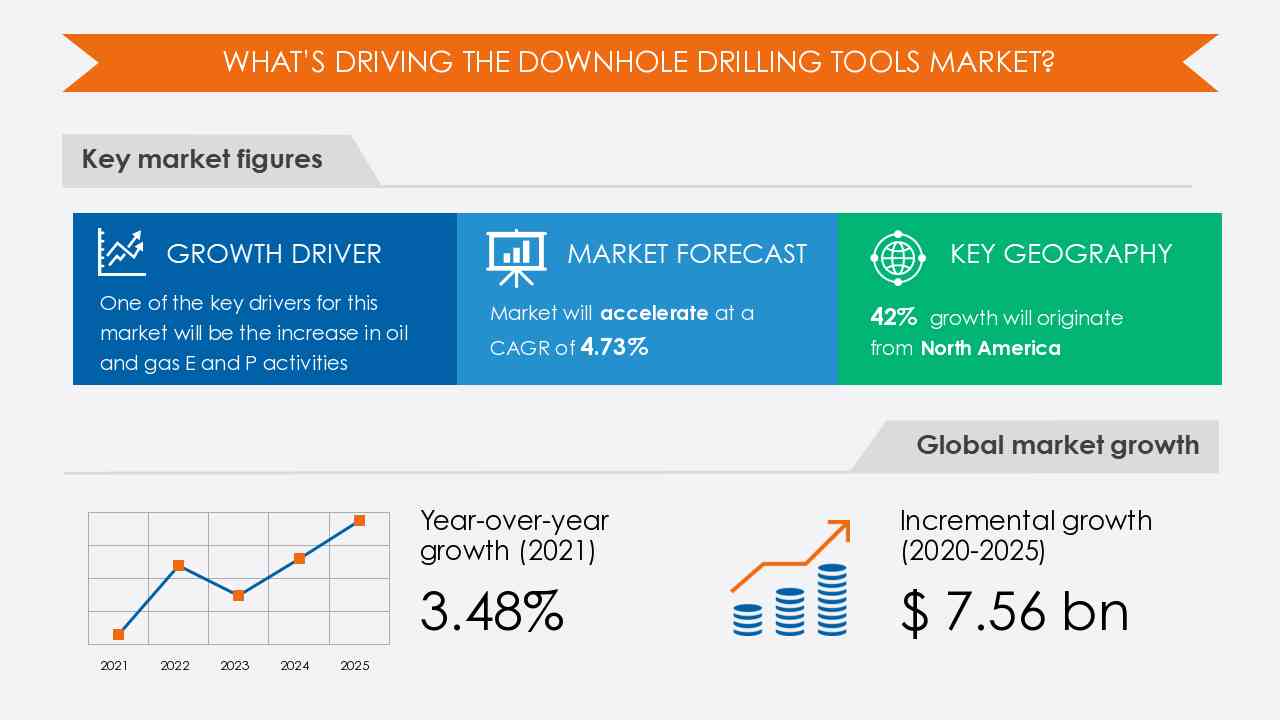Click the North America text
The image size is (1280, 720).
(x=990, y=348)
